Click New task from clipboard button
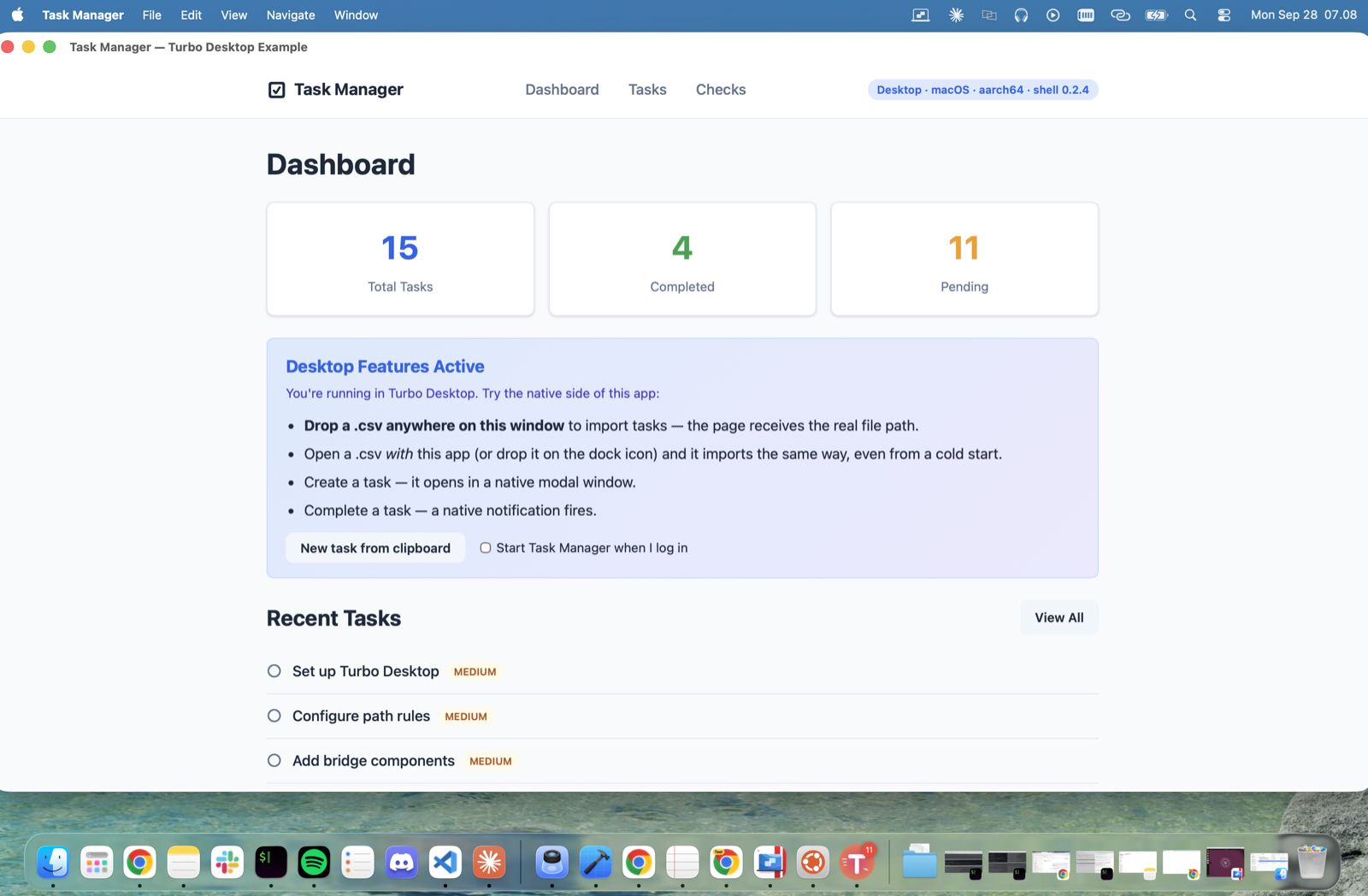The image size is (1368, 896). pyautogui.click(x=375, y=548)
